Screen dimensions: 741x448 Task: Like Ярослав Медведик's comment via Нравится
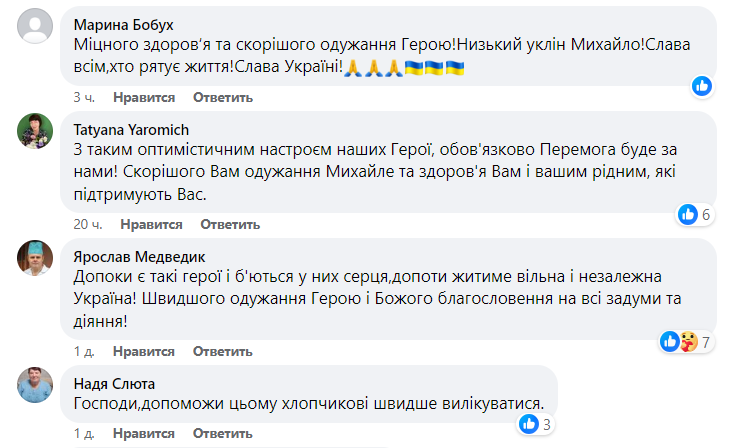pyautogui.click(x=144, y=352)
